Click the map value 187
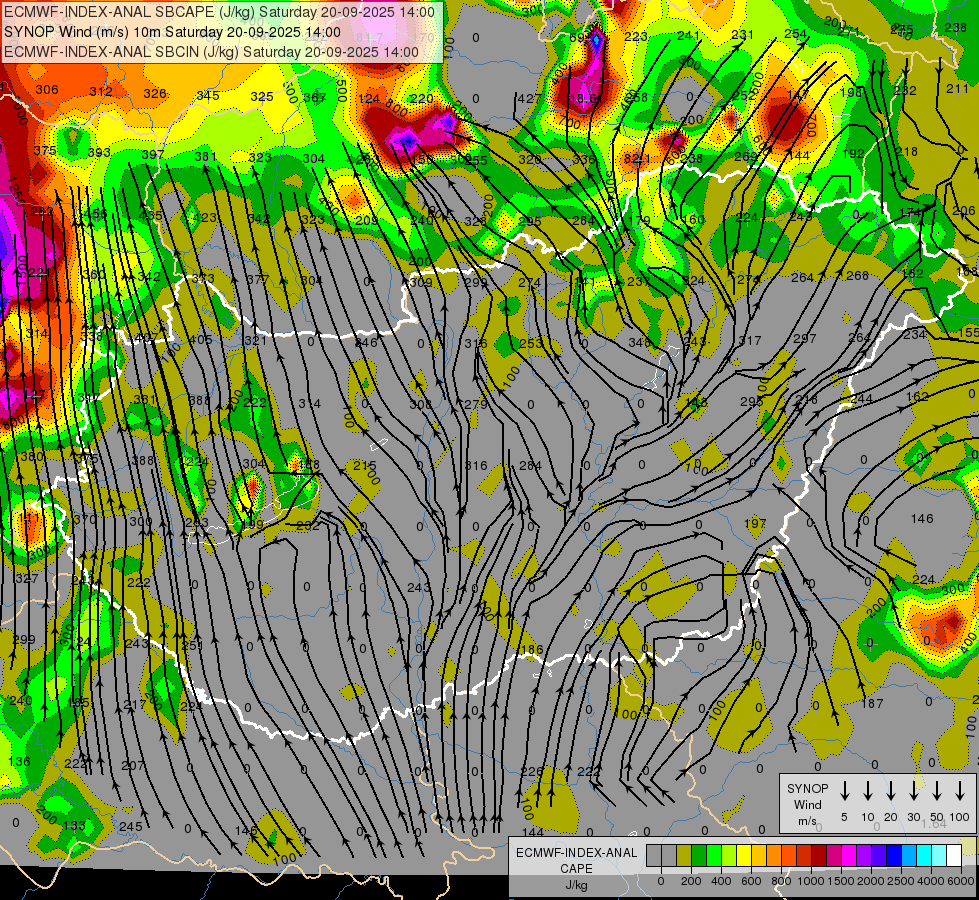Screen dimensions: 979x900 point(872,703)
